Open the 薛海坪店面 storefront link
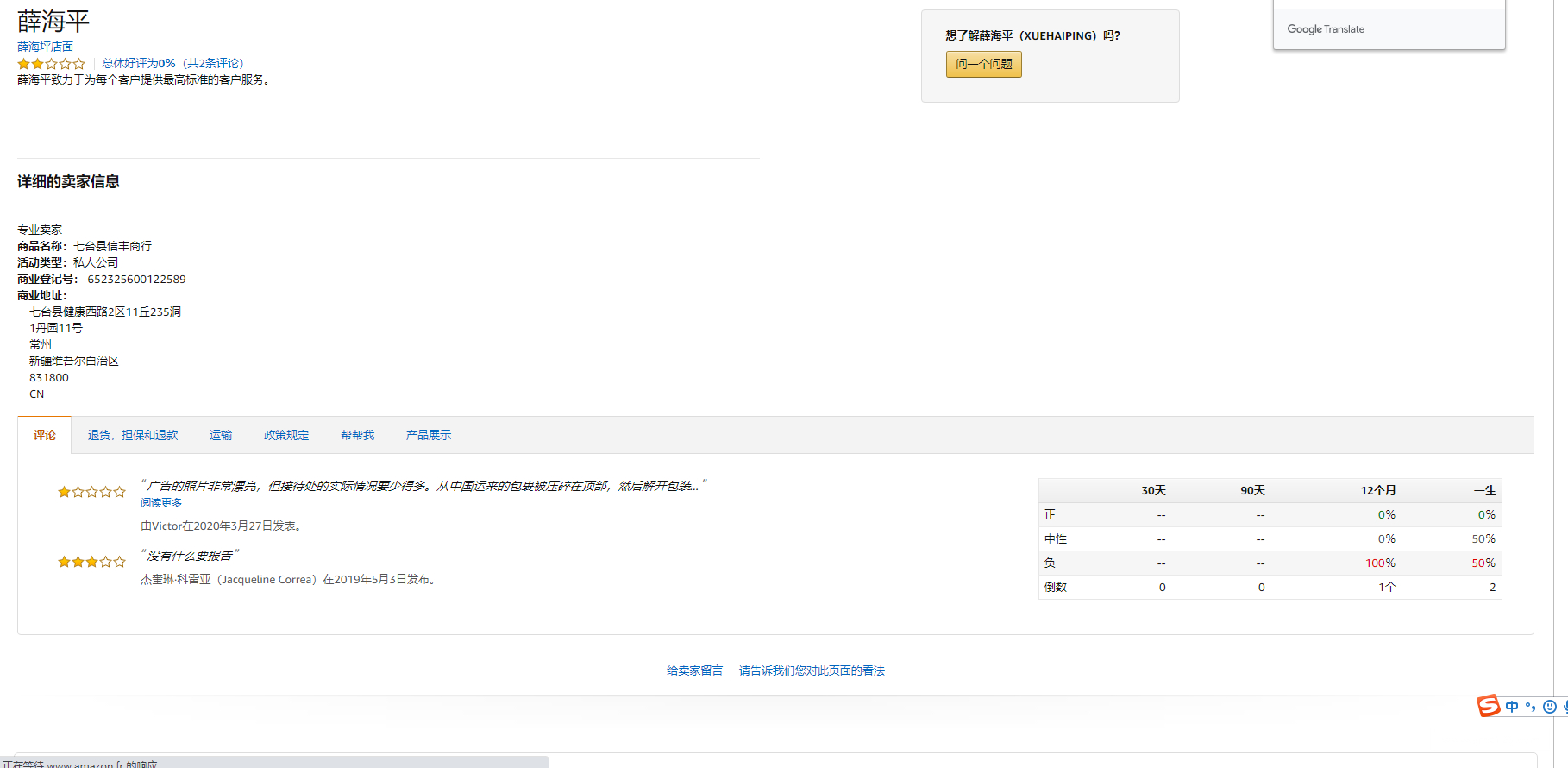Screen dimensions: 1568x768 46,47
